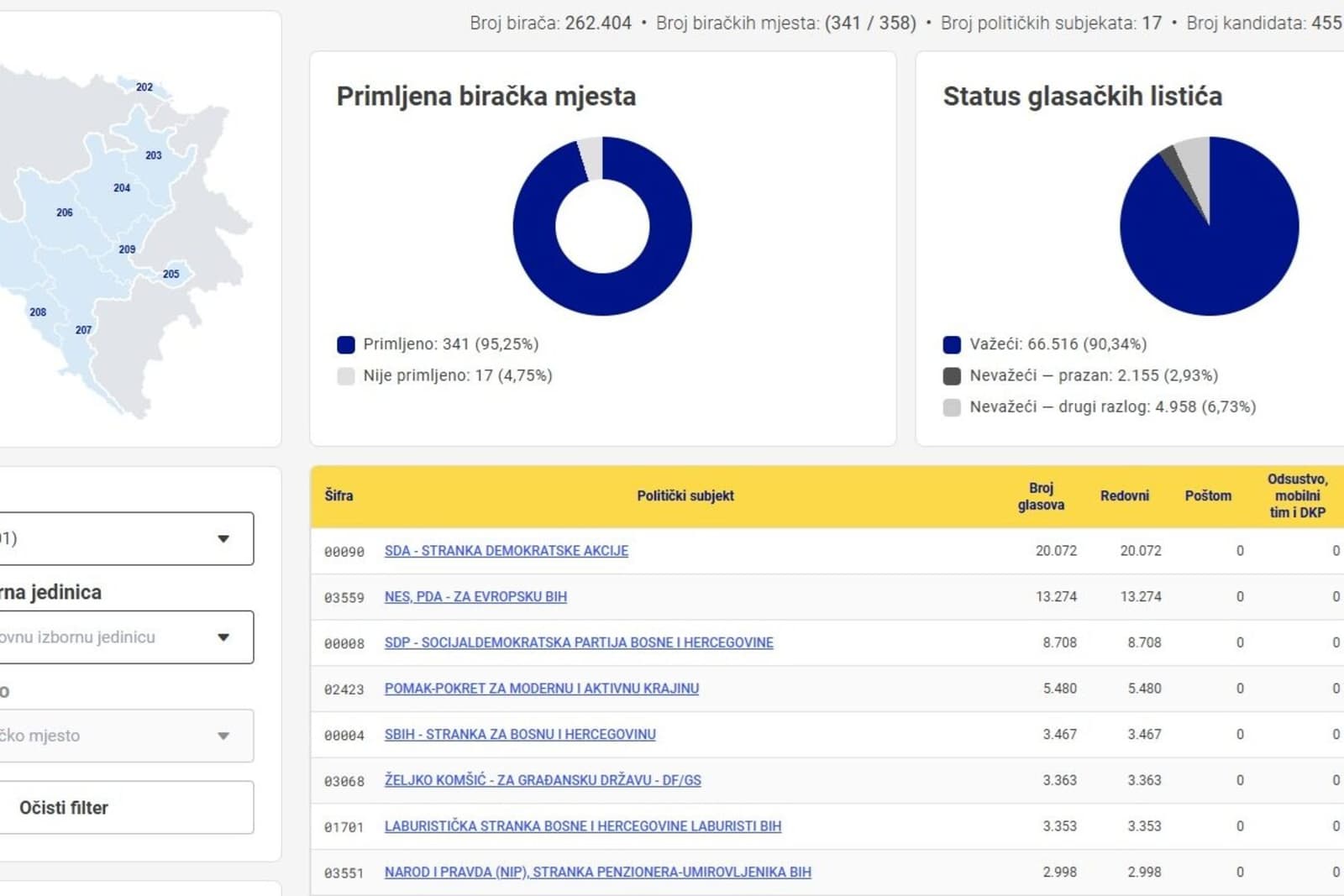
Task: Select electoral unit 208 on the map
Action: click(38, 312)
